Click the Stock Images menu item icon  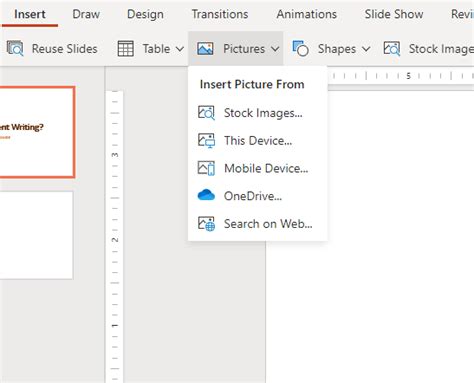(x=206, y=113)
